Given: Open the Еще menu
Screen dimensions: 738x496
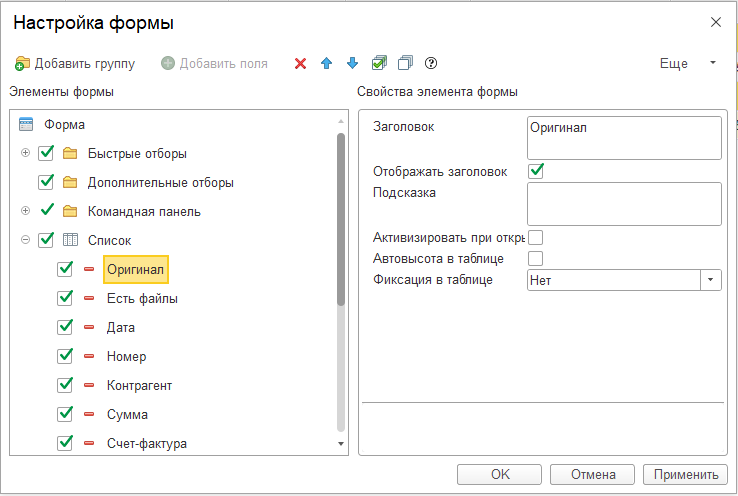Looking at the screenshot, I should pyautogui.click(x=687, y=63).
